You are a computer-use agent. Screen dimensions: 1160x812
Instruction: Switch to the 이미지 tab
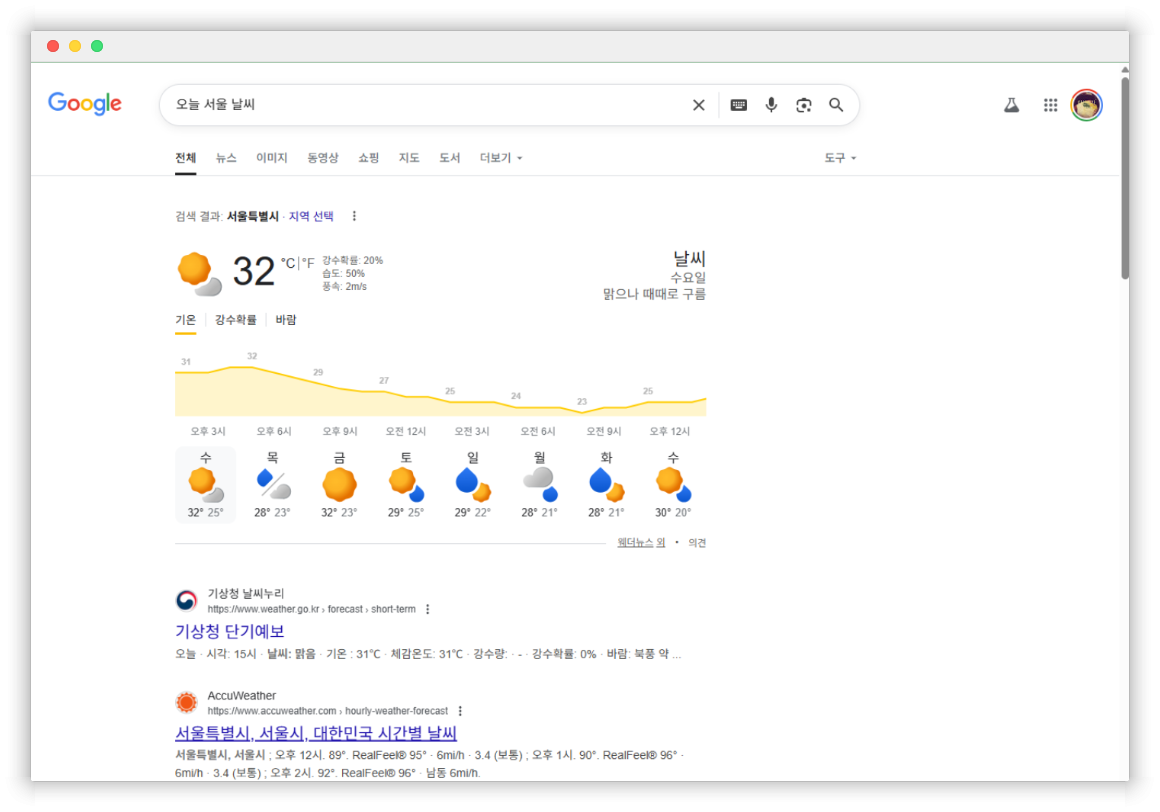[271, 158]
